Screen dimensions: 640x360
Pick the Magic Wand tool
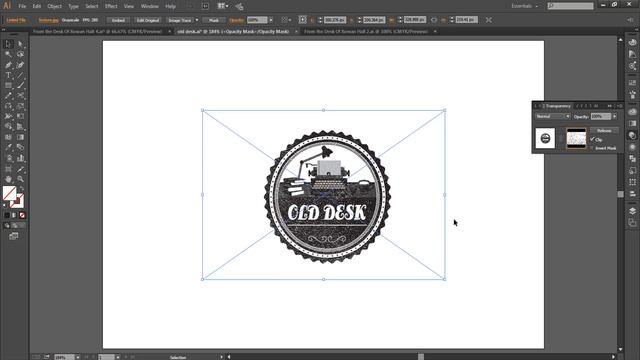[8, 54]
